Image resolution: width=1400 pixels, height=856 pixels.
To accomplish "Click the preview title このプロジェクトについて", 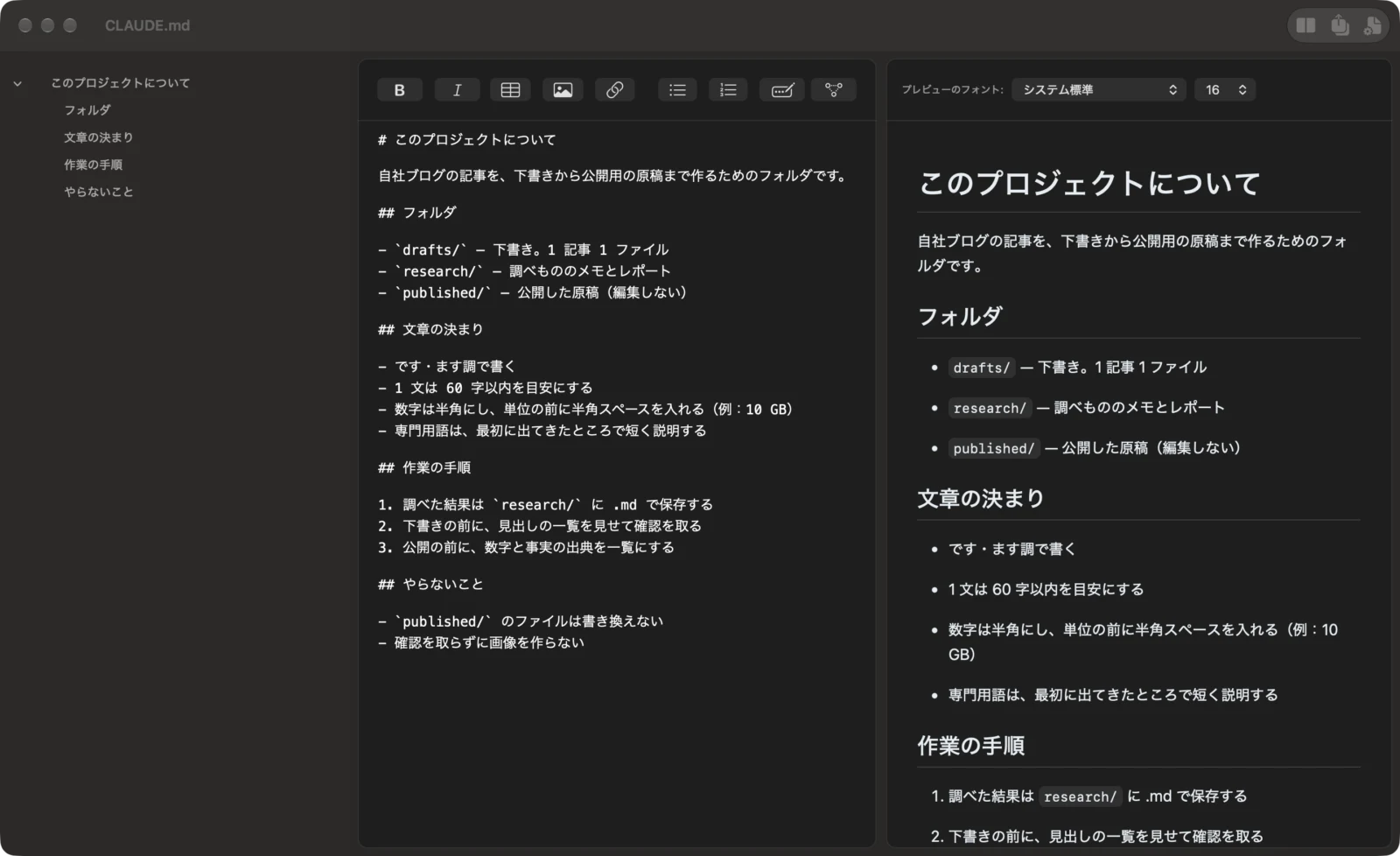I will click(x=1089, y=183).
